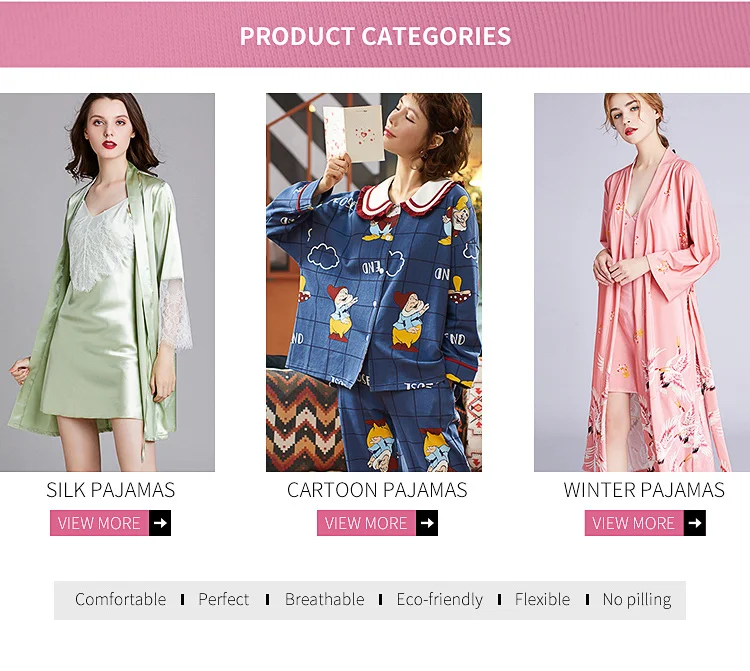
Task: Click arrow icon beside Silk Pajamas View More
Action: point(160,523)
